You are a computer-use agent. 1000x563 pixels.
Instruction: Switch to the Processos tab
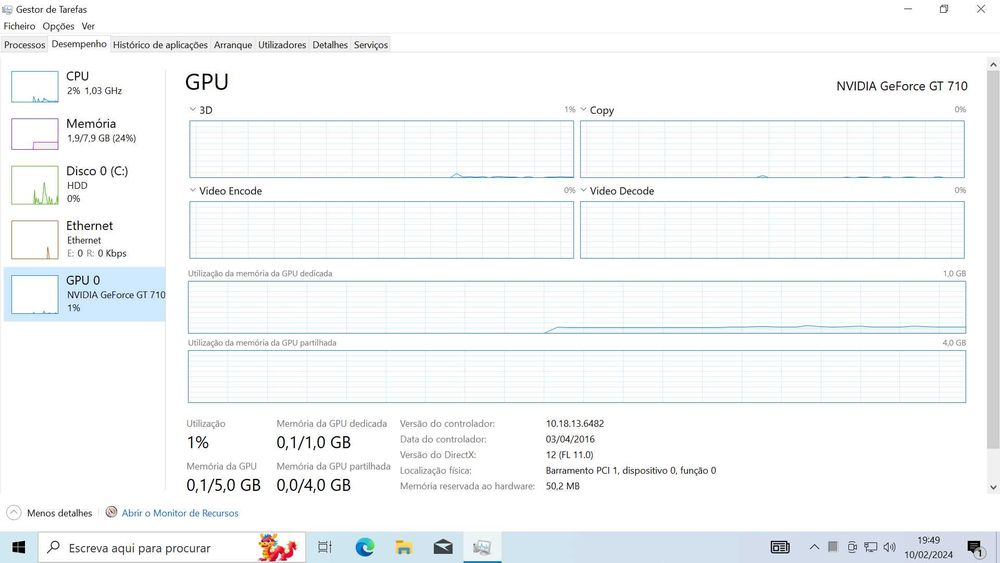coord(24,45)
